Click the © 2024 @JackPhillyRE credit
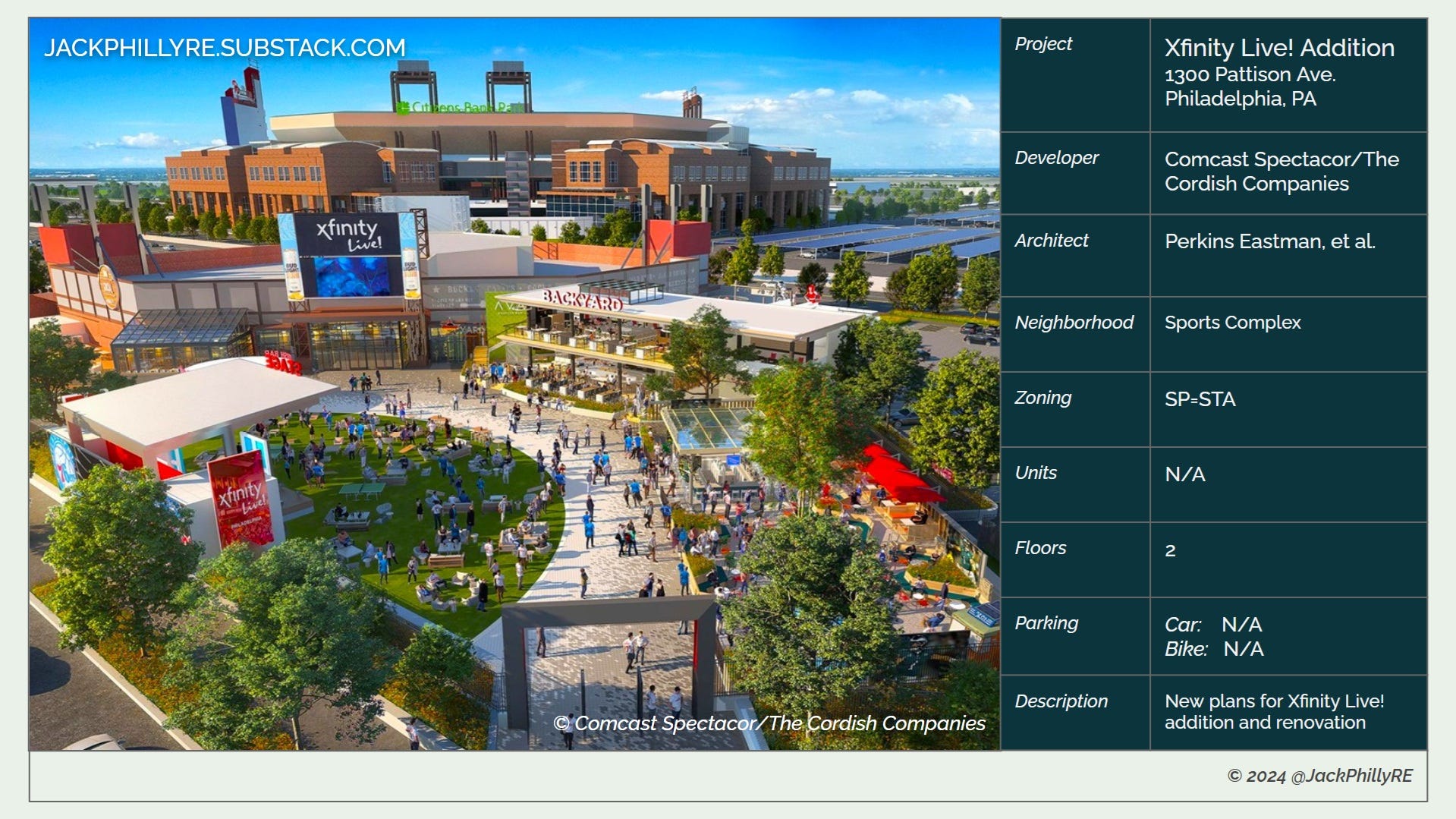 1319,776
